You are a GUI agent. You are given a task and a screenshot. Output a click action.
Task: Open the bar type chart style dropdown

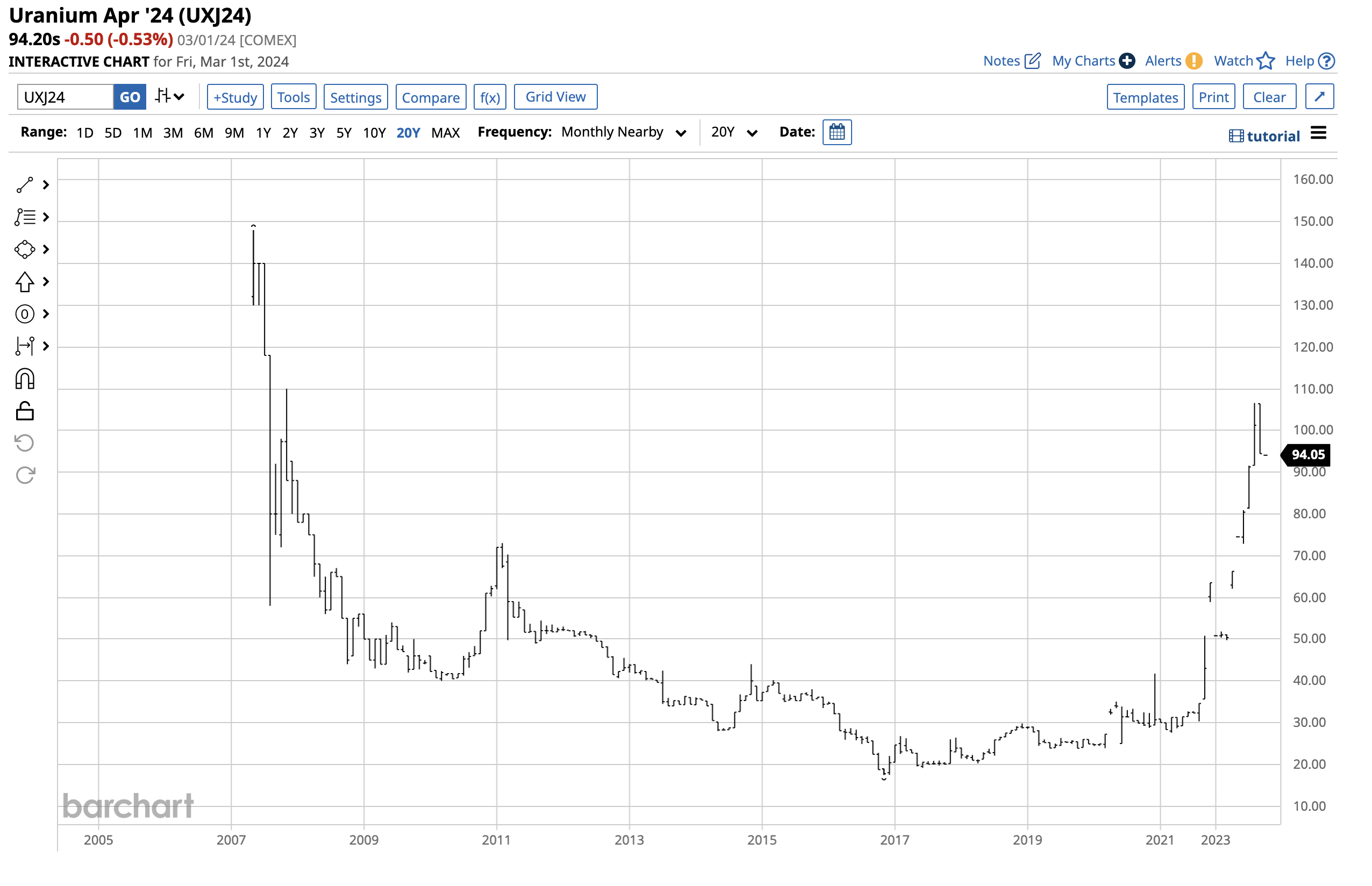(170, 96)
